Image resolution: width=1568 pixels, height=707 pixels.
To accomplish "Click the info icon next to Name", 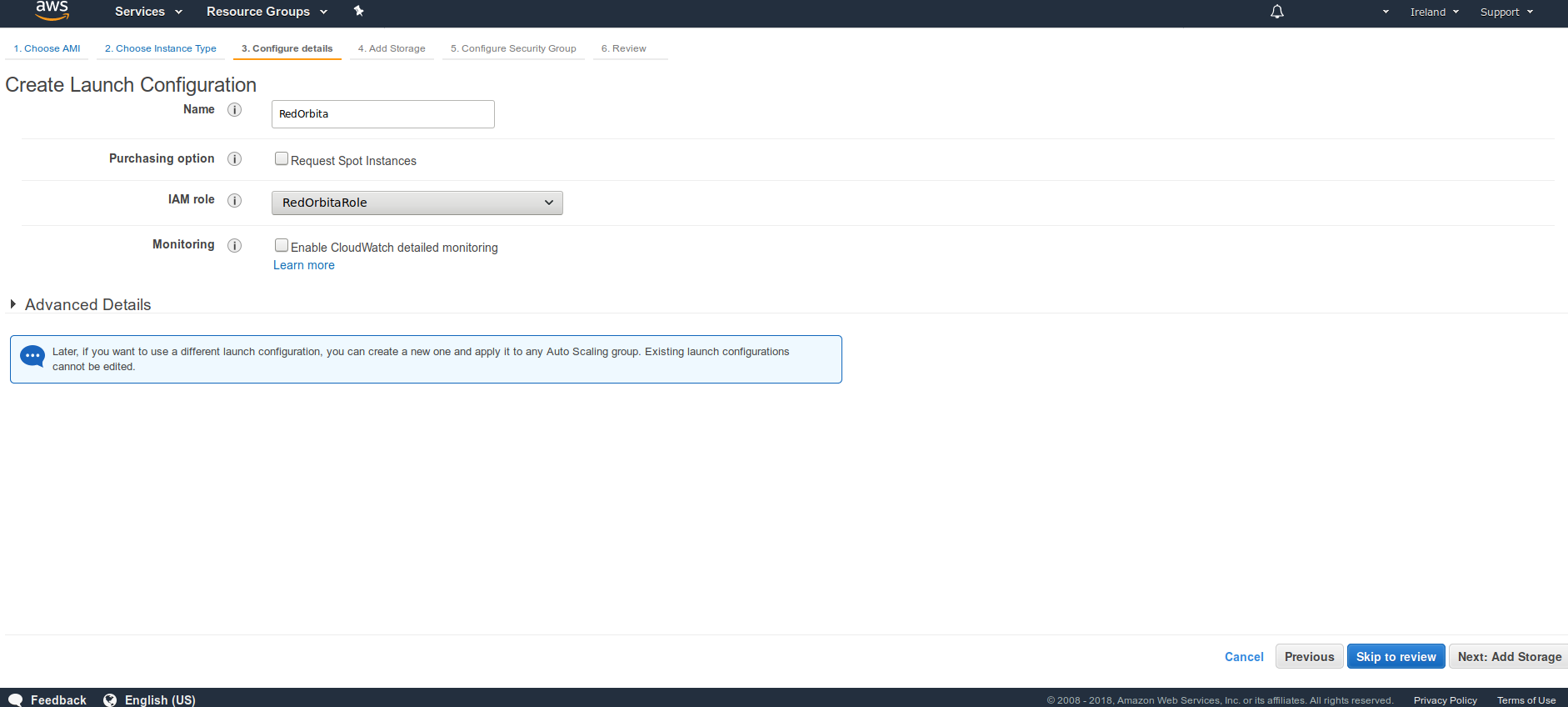I will pos(235,110).
